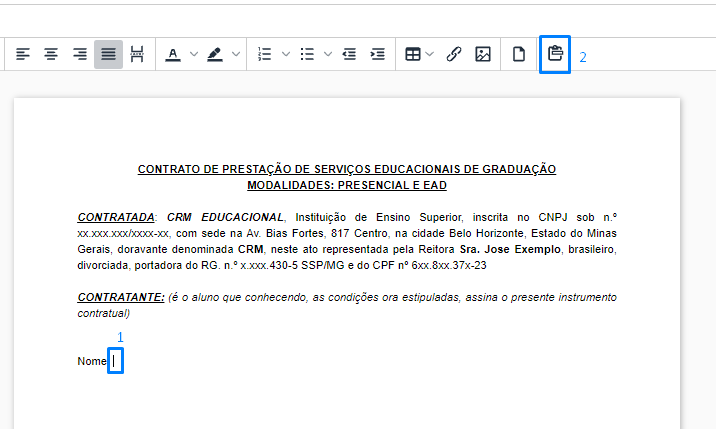Click the bold name Sra. Jose Exemplo
The image size is (716, 429).
coord(510,249)
